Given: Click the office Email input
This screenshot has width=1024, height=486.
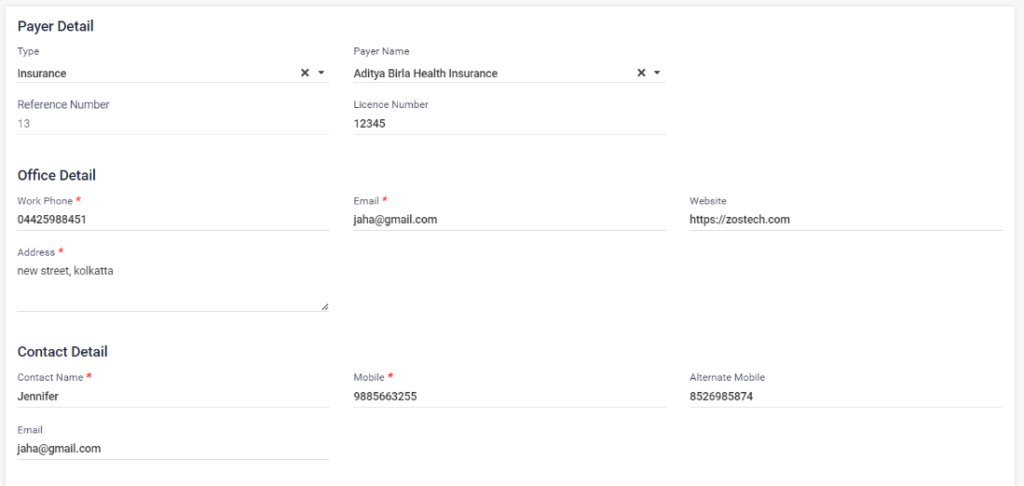Looking at the screenshot, I should pos(508,219).
